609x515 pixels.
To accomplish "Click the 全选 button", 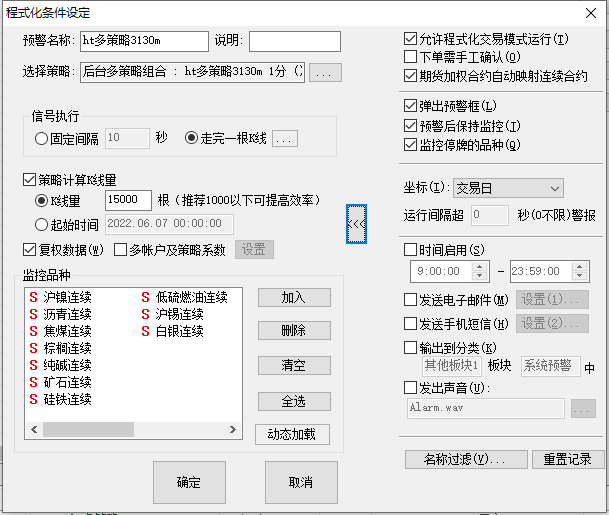I will [294, 401].
